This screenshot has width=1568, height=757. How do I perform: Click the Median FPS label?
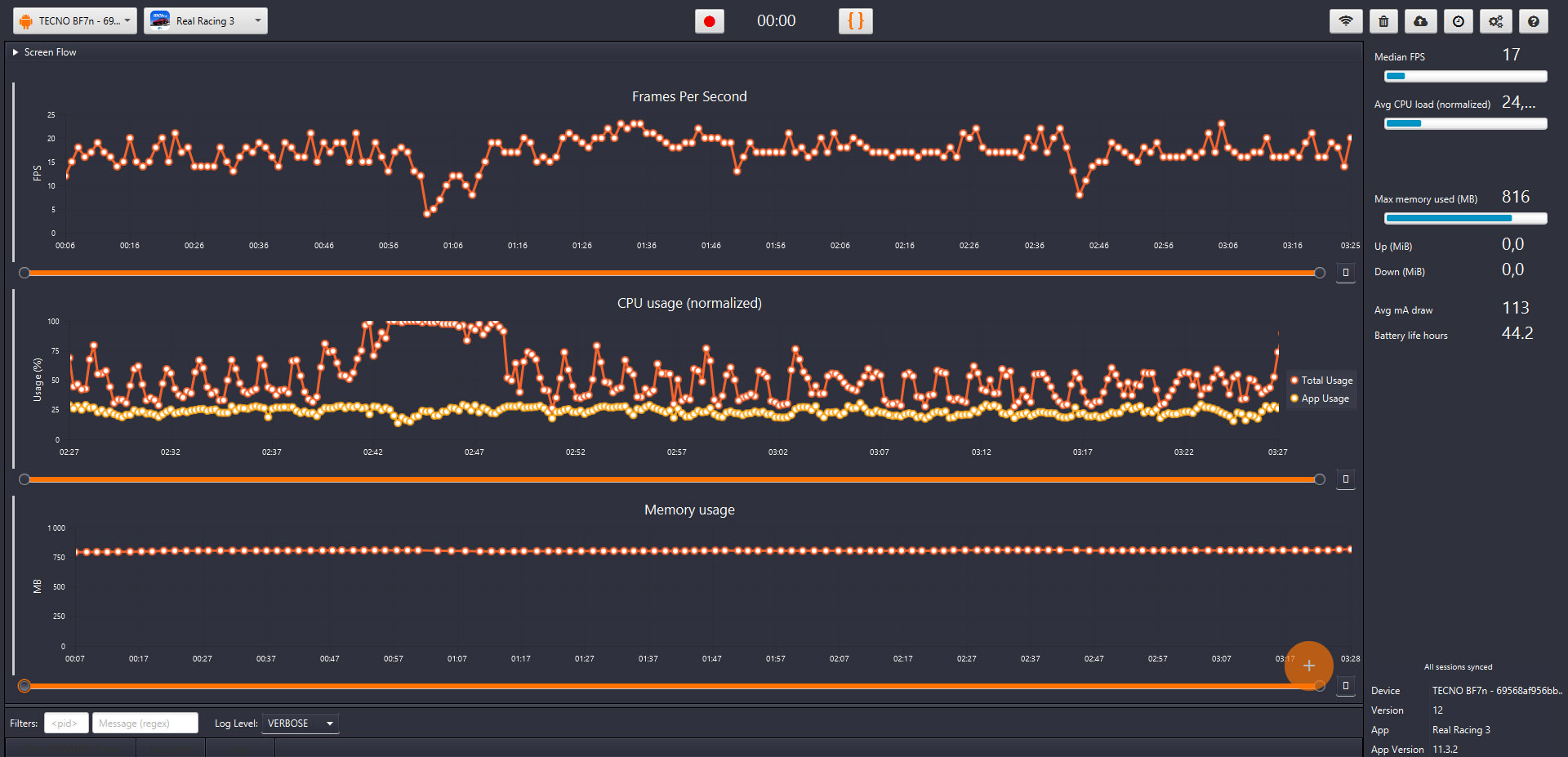pos(1400,57)
